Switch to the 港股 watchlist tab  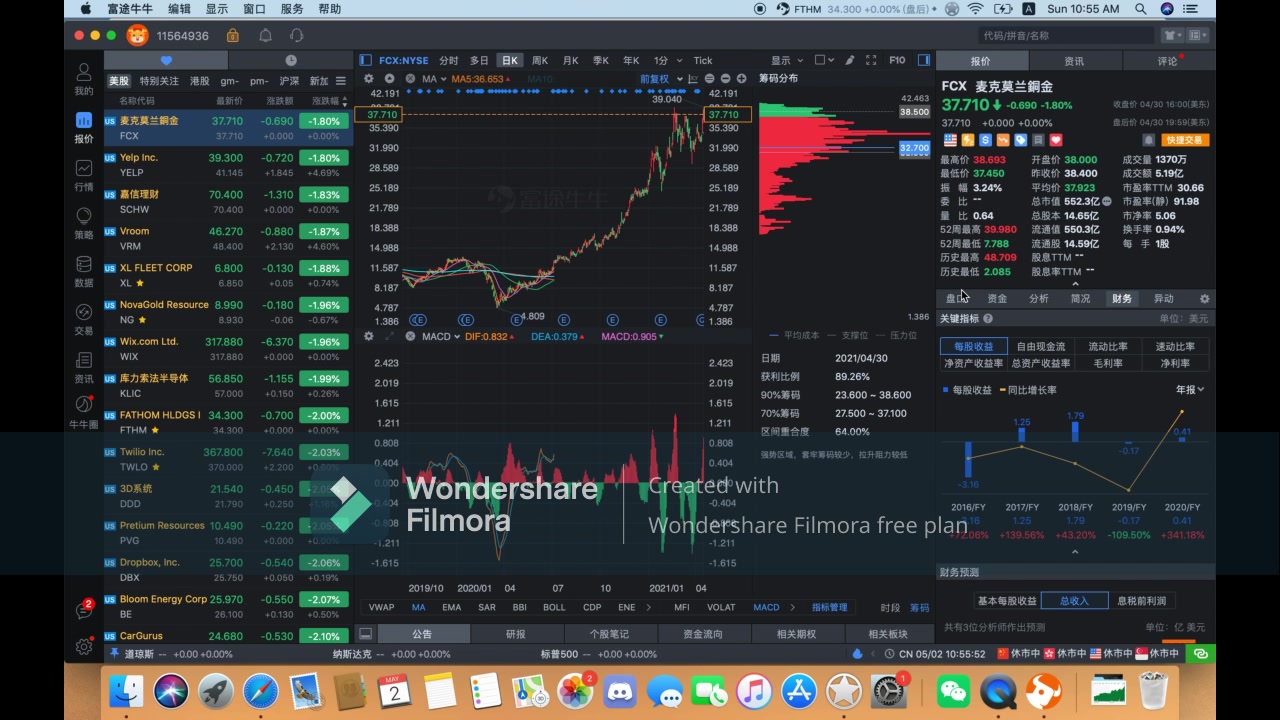point(200,81)
